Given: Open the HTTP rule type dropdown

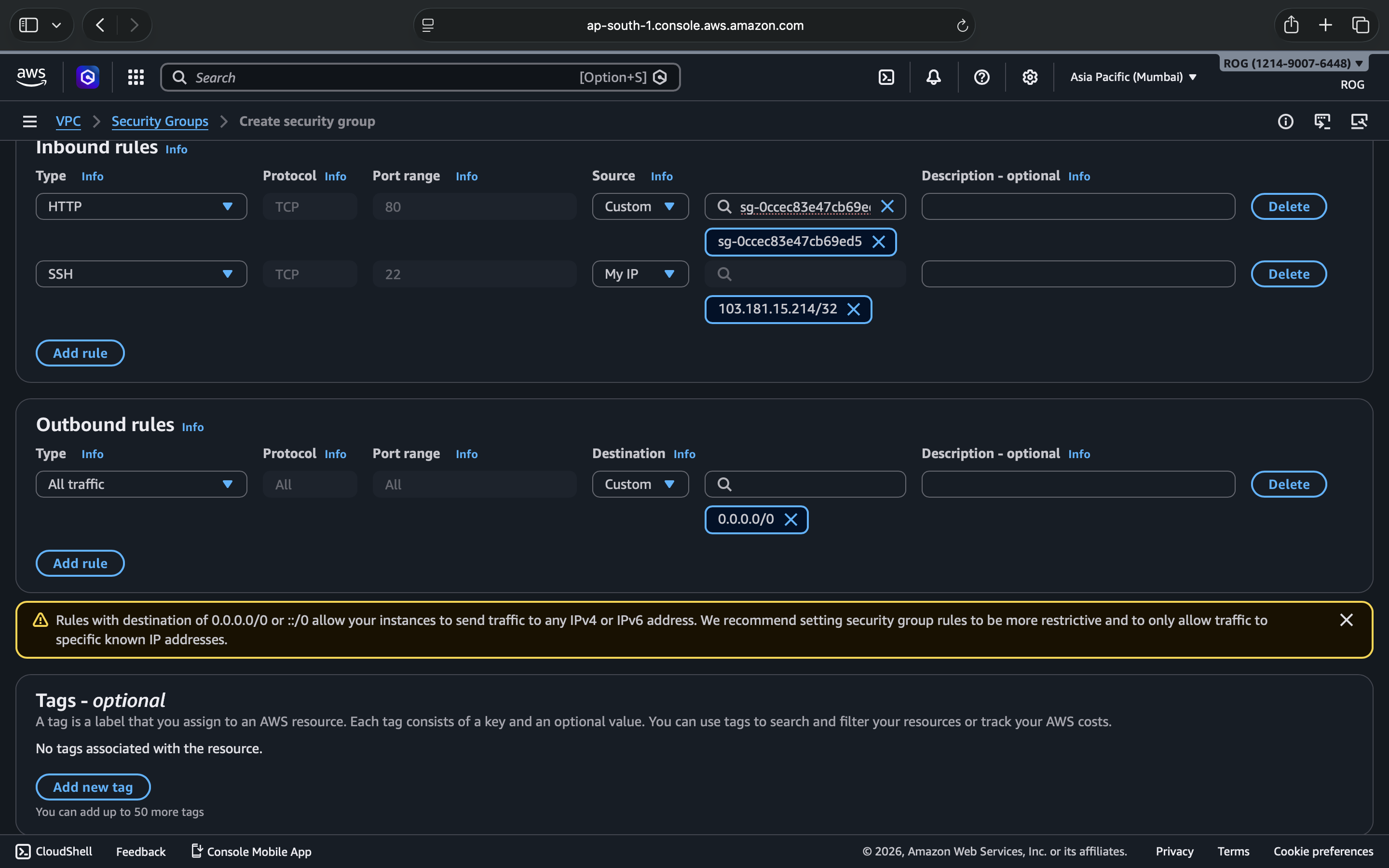Looking at the screenshot, I should (141, 207).
